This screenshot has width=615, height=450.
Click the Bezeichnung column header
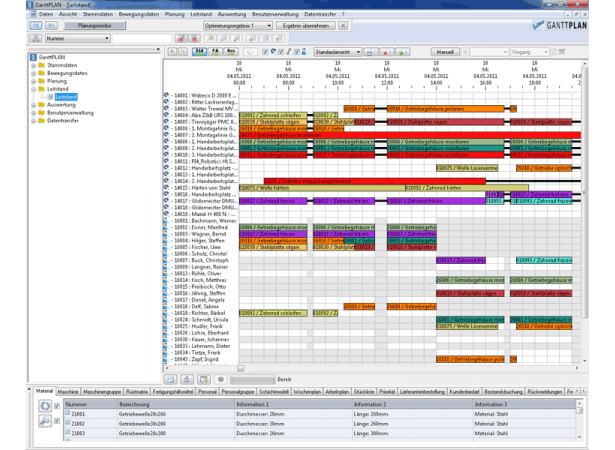tap(176, 404)
